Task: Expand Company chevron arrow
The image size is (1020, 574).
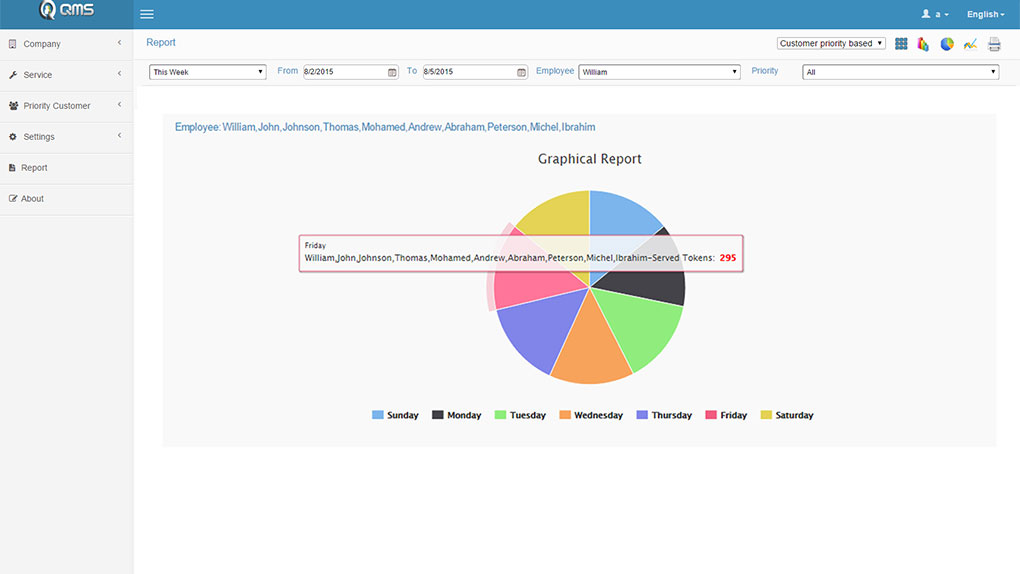Action: pos(120,42)
